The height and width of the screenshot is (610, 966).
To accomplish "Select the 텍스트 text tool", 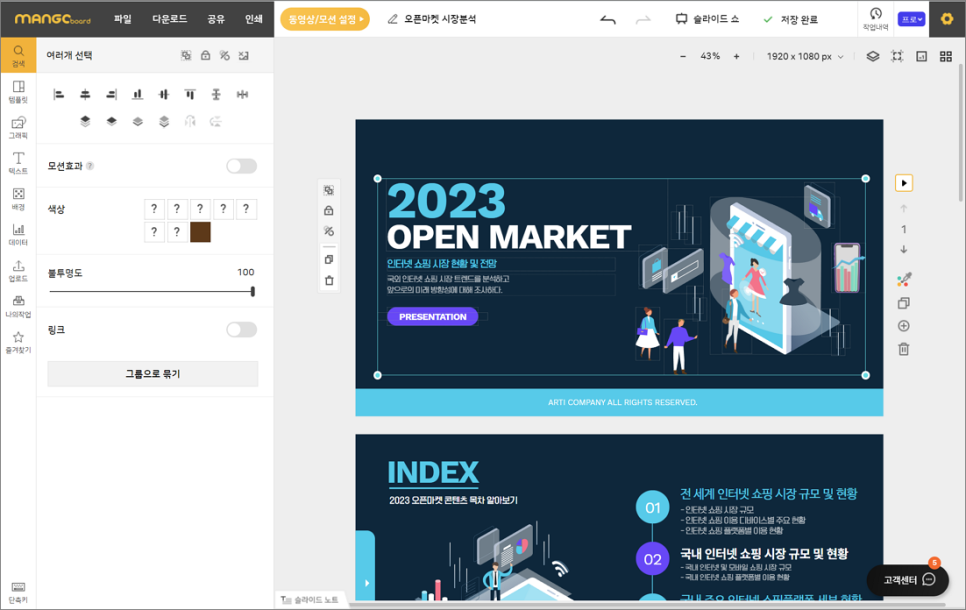I will [18, 163].
